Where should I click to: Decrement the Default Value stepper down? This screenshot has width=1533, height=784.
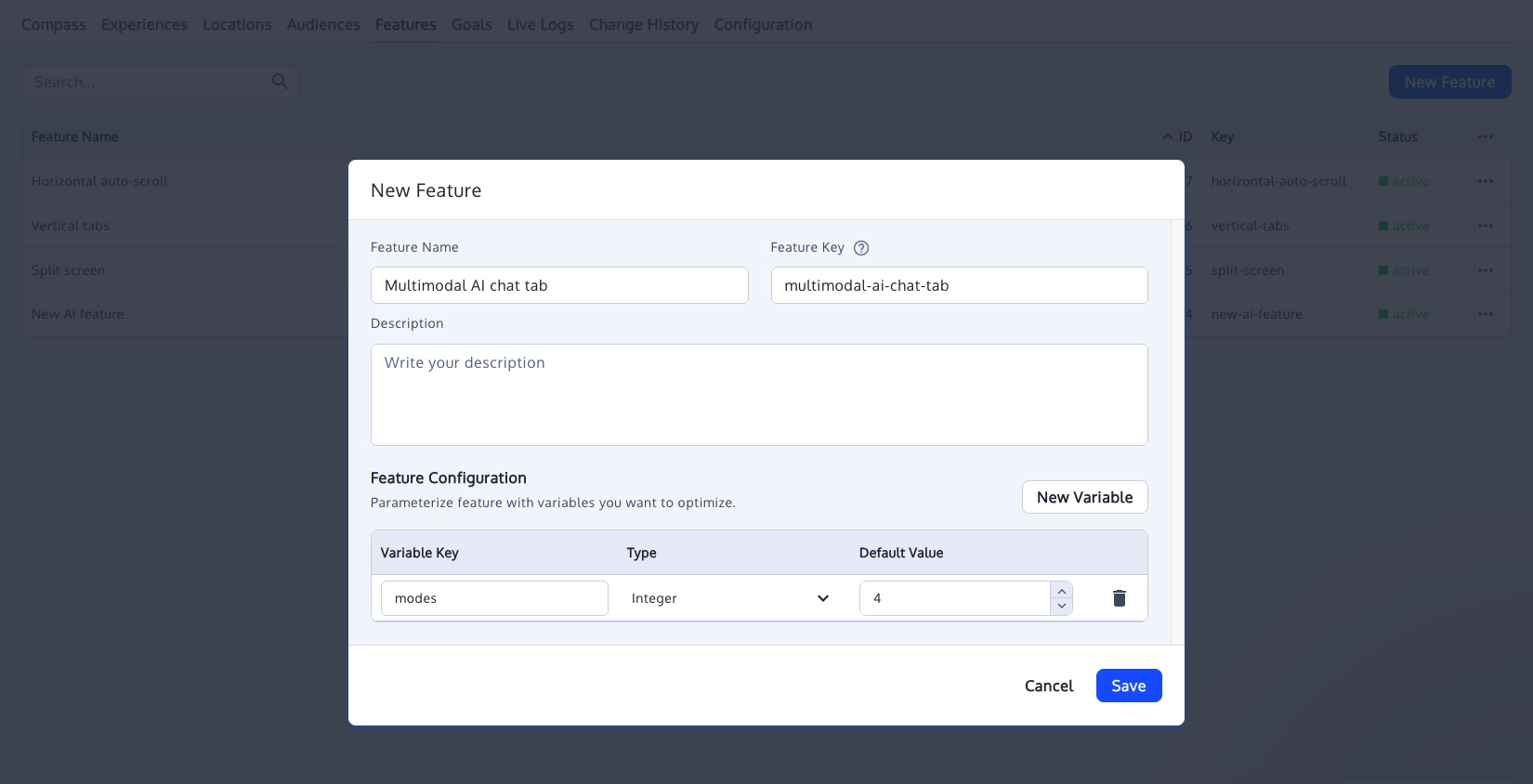[1062, 606]
